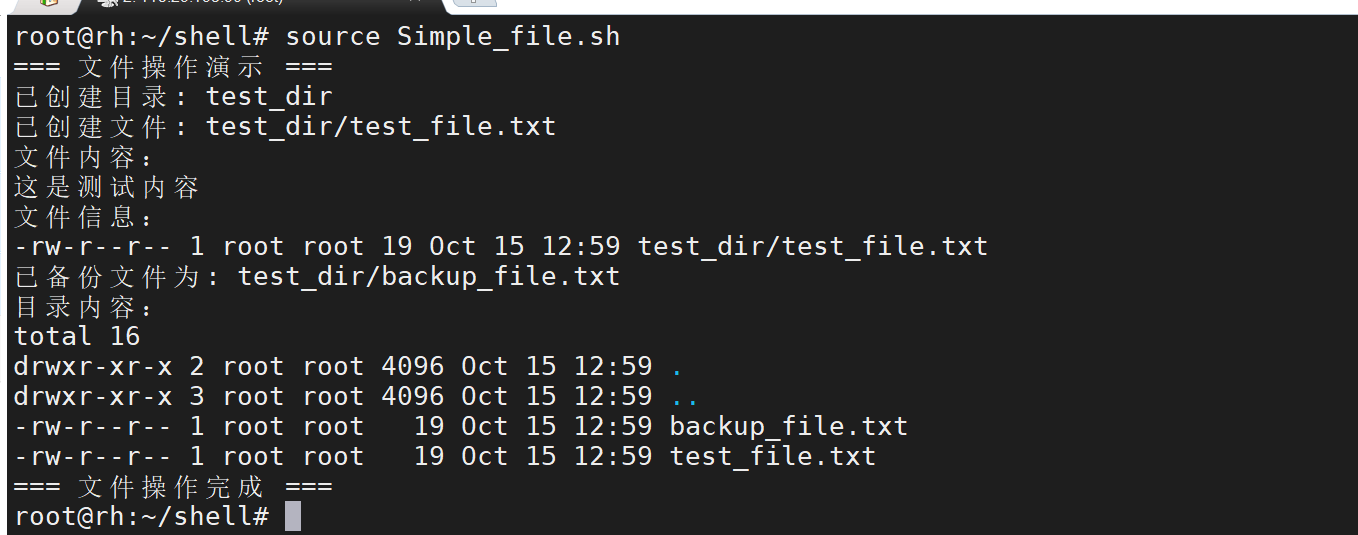Click the 'total 16' output line

coord(77,336)
